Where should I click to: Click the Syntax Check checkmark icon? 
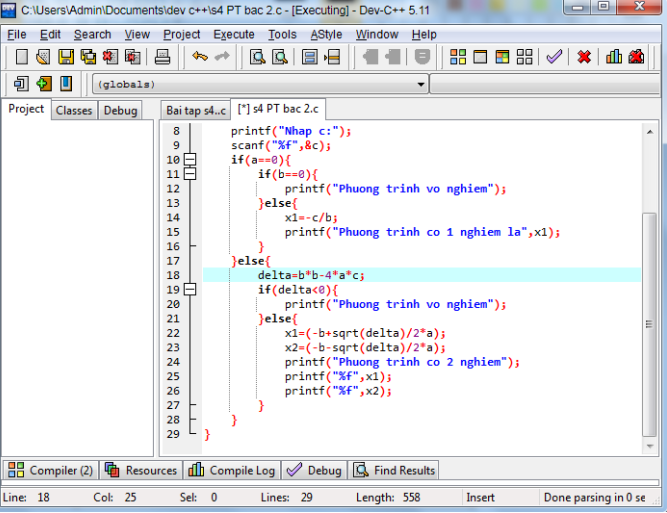[x=554, y=57]
